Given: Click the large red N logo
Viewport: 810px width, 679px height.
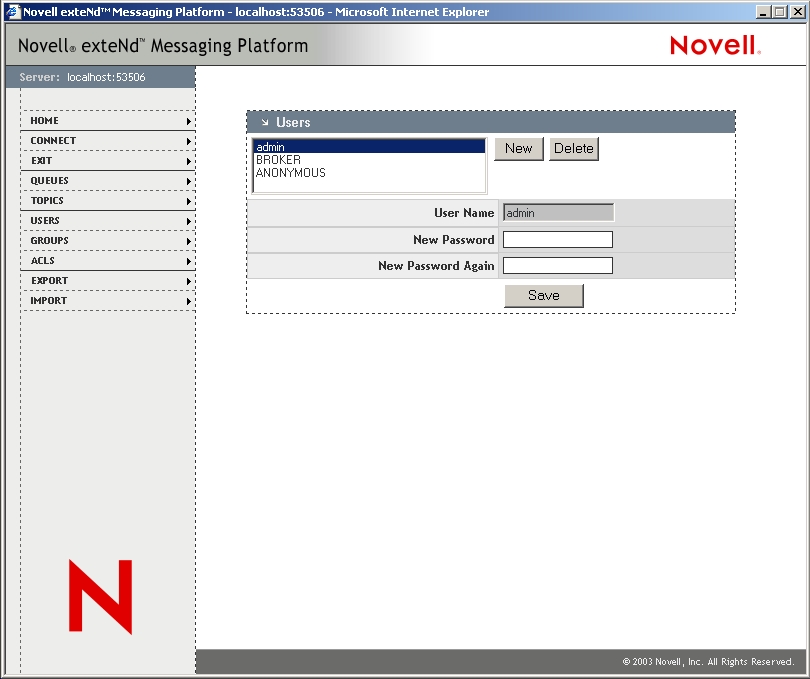Looking at the screenshot, I should point(101,596).
